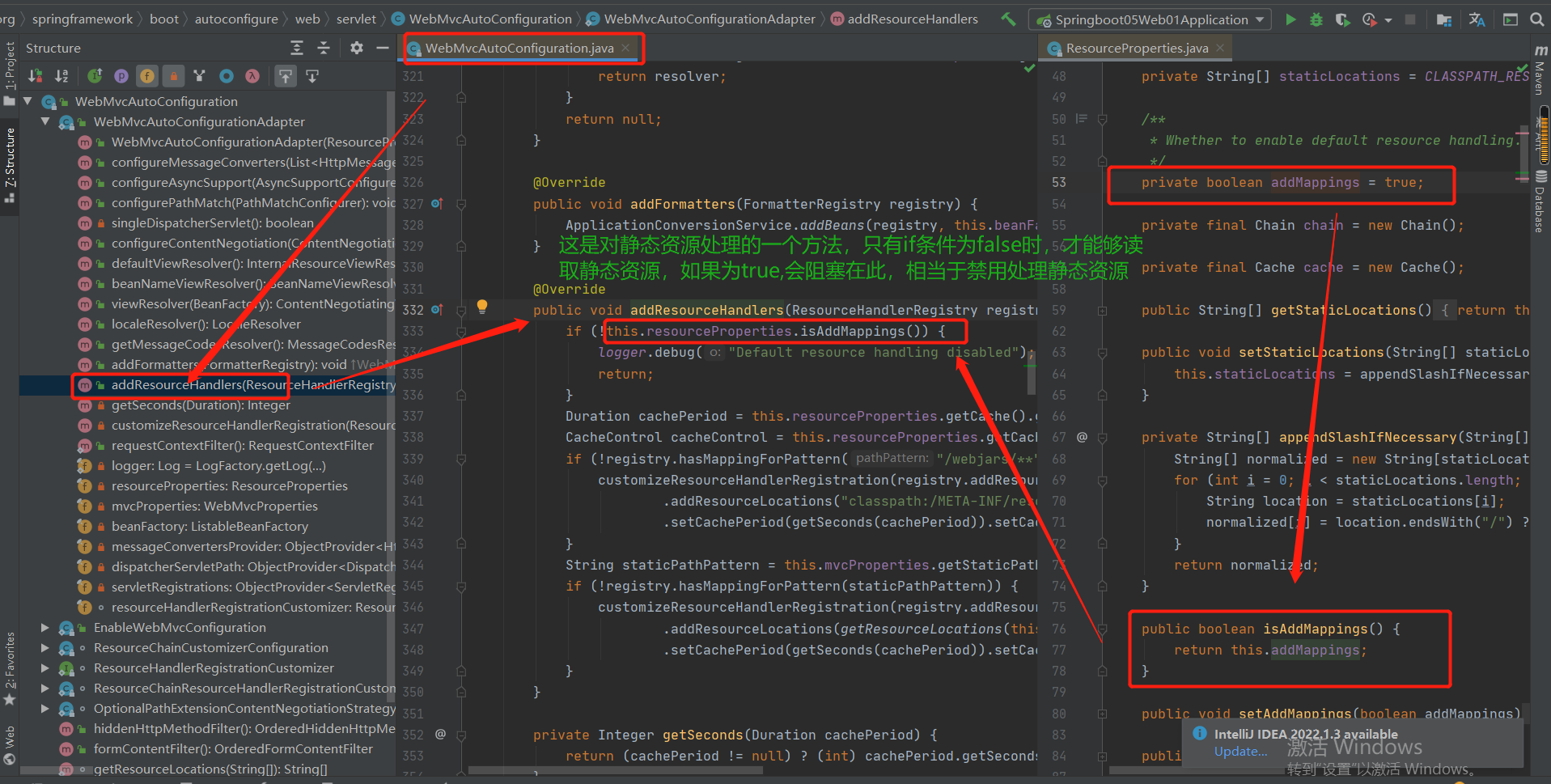Toggle Show Anonymous Classes blue circle filter
This screenshot has width=1551, height=784.
(x=227, y=76)
